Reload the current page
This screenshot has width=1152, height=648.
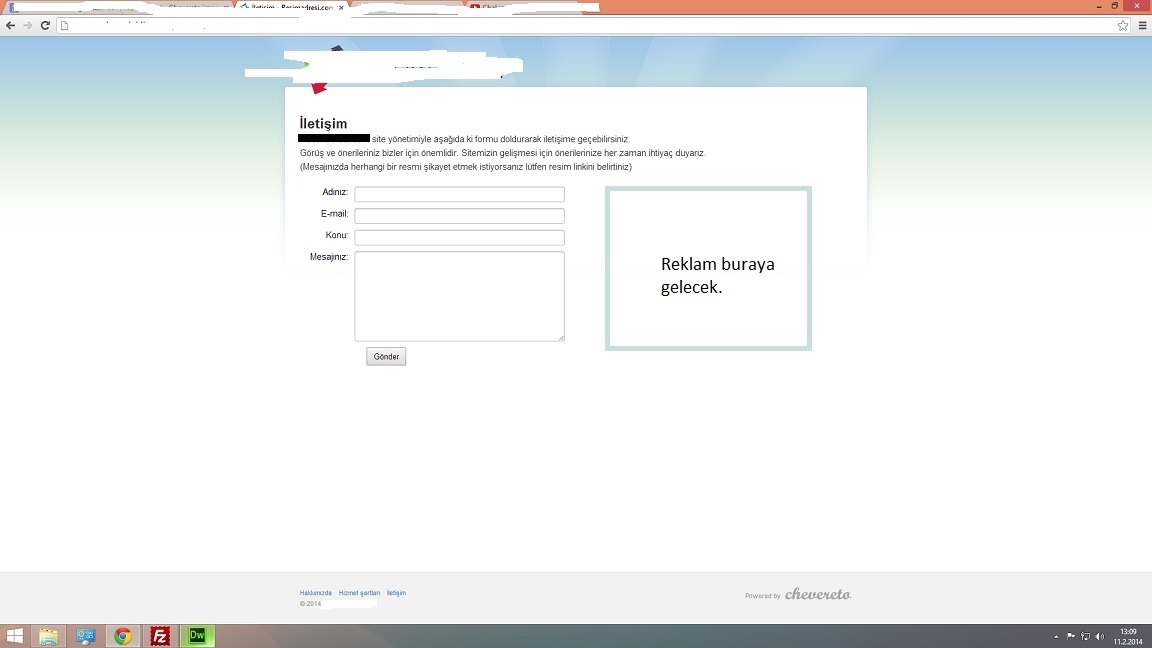pos(45,26)
